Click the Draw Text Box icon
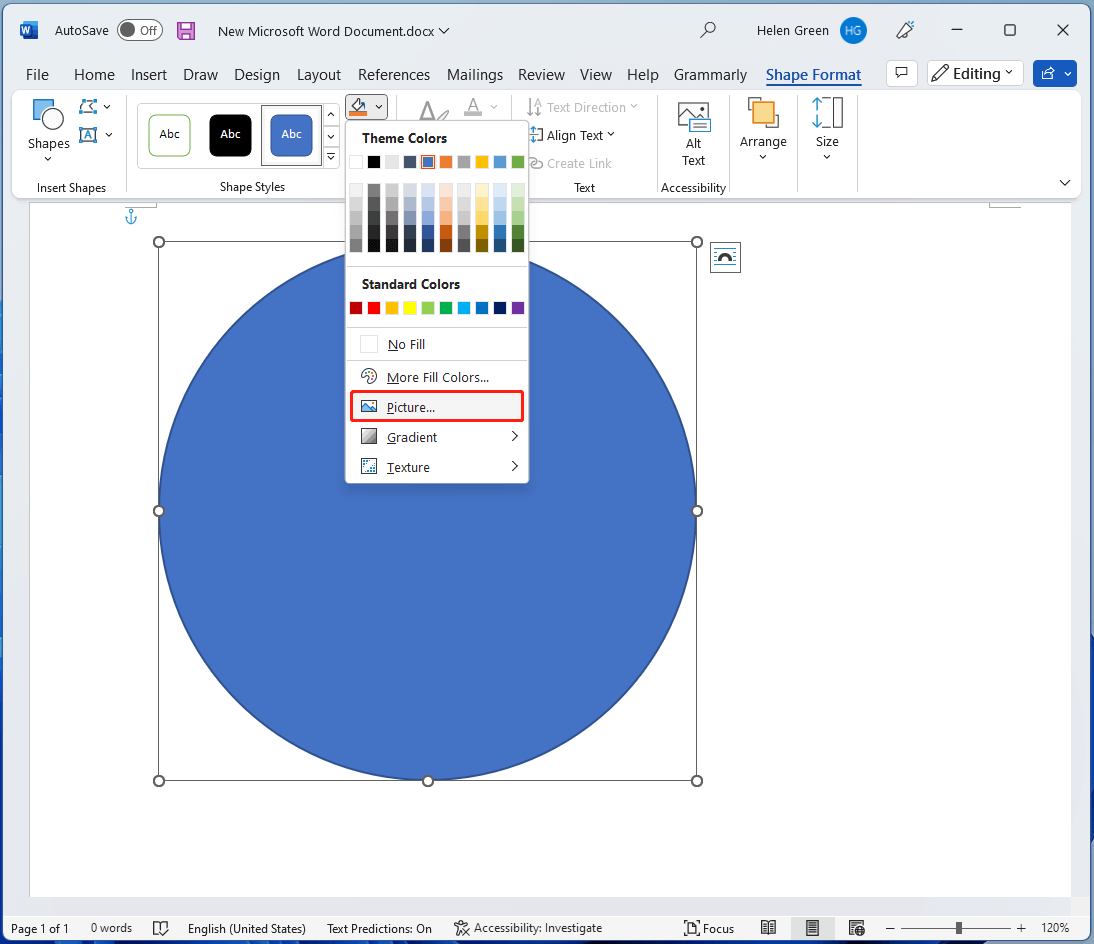This screenshot has width=1094, height=944. click(89, 134)
